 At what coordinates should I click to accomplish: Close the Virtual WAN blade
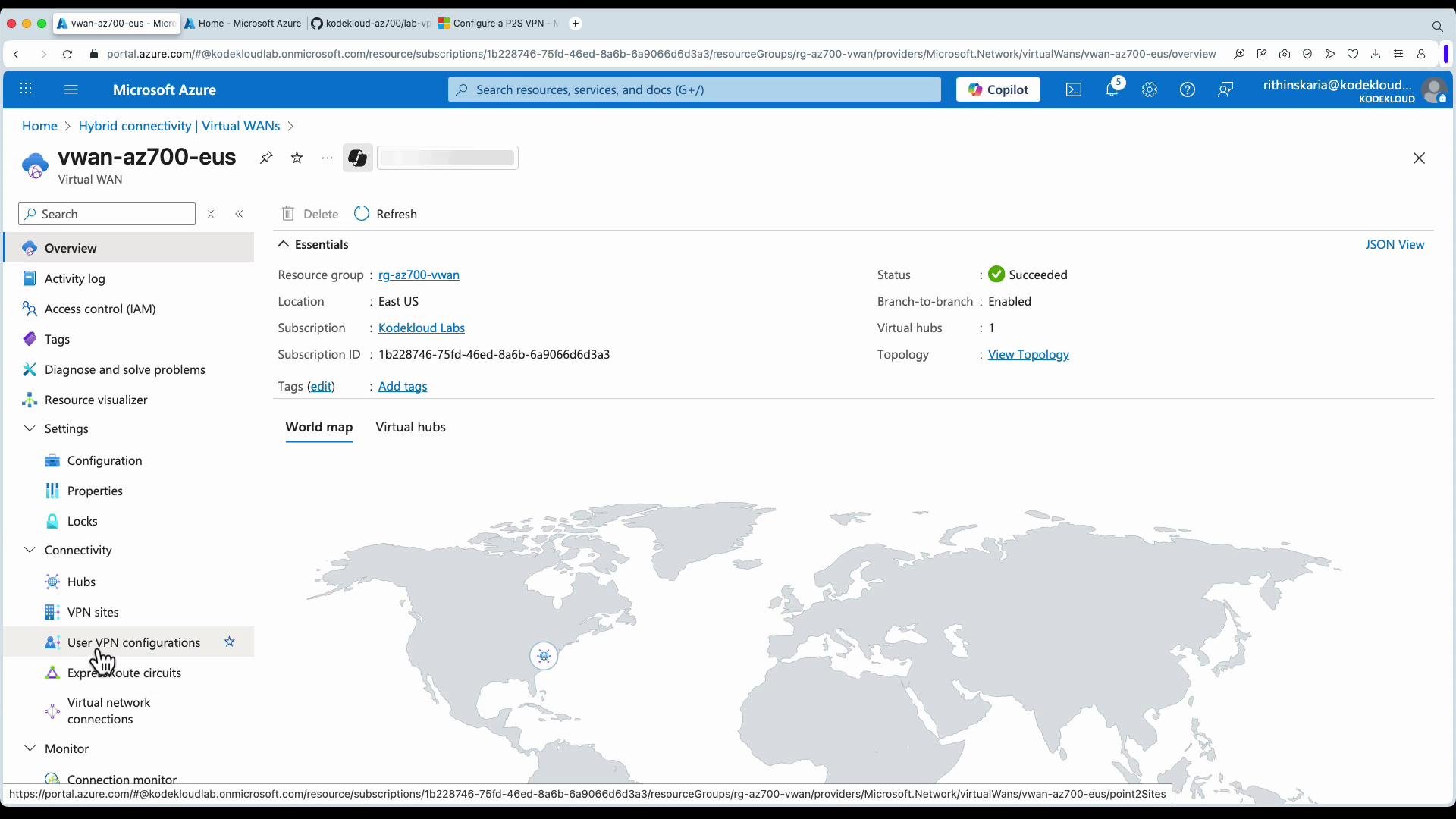point(1419,158)
